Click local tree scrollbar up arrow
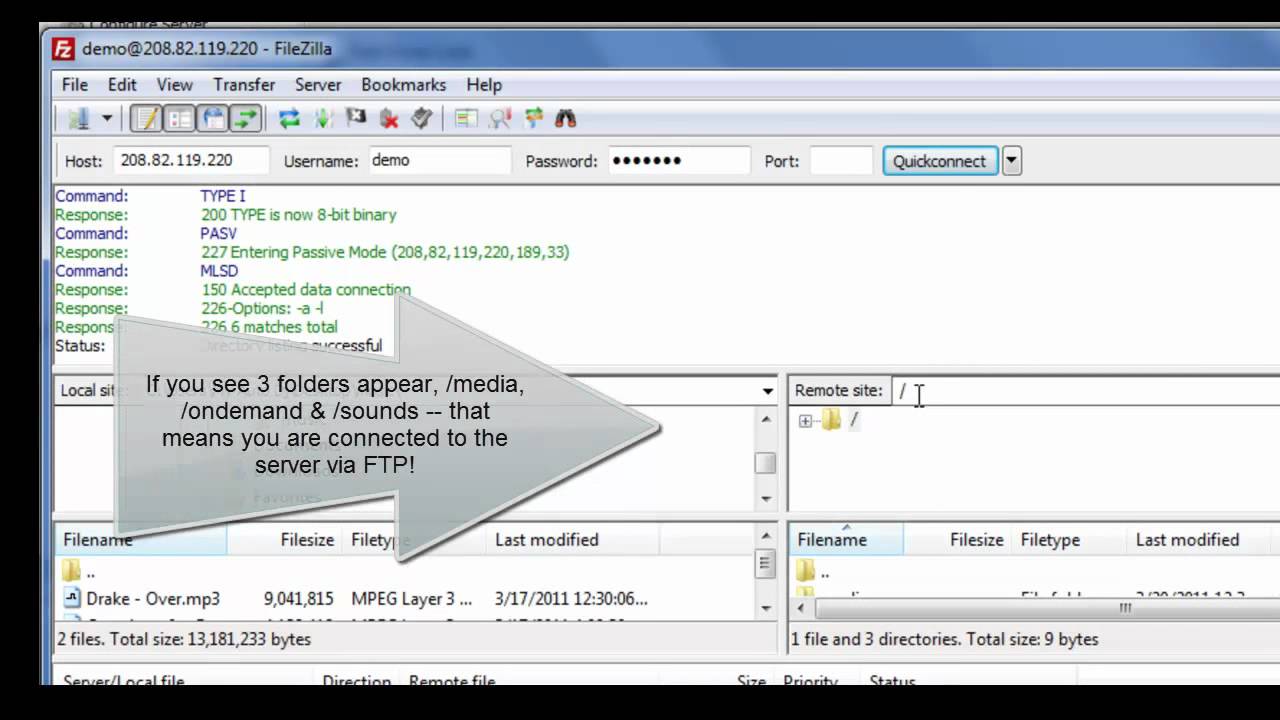The width and height of the screenshot is (1280, 720). coord(766,419)
